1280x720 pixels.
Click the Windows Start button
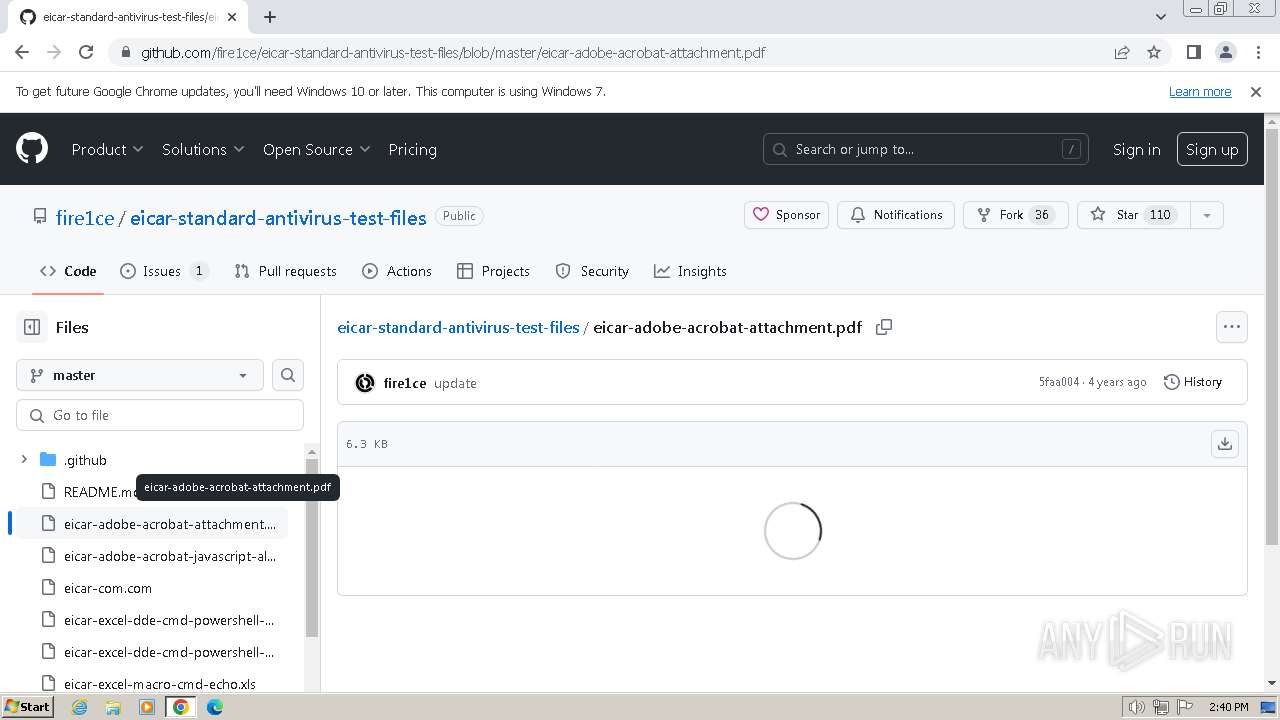point(28,707)
